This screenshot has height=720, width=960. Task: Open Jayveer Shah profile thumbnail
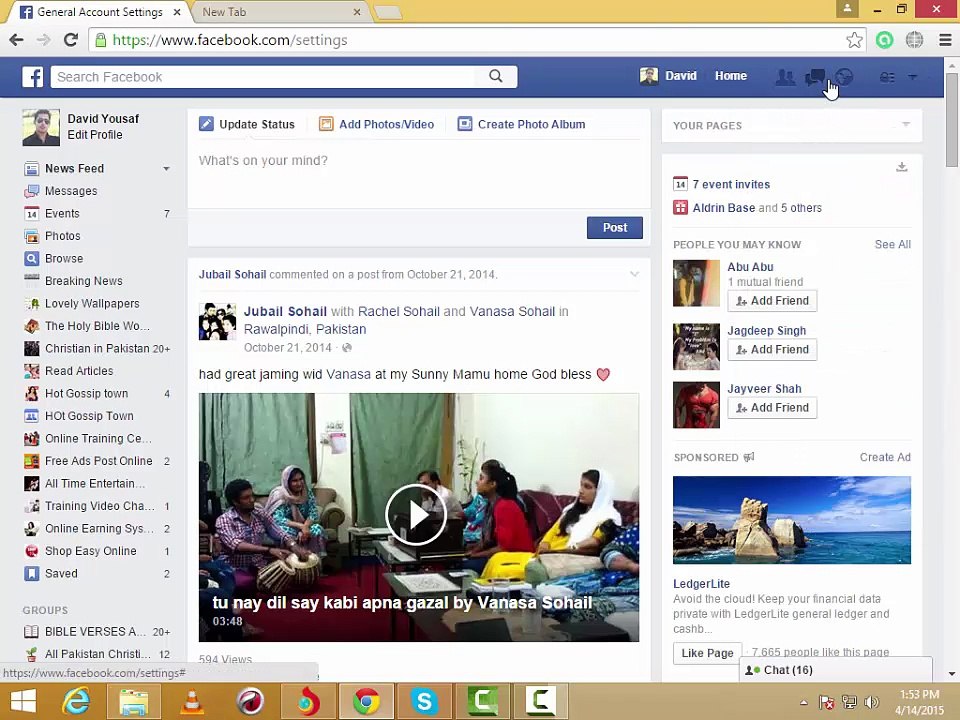(x=696, y=405)
